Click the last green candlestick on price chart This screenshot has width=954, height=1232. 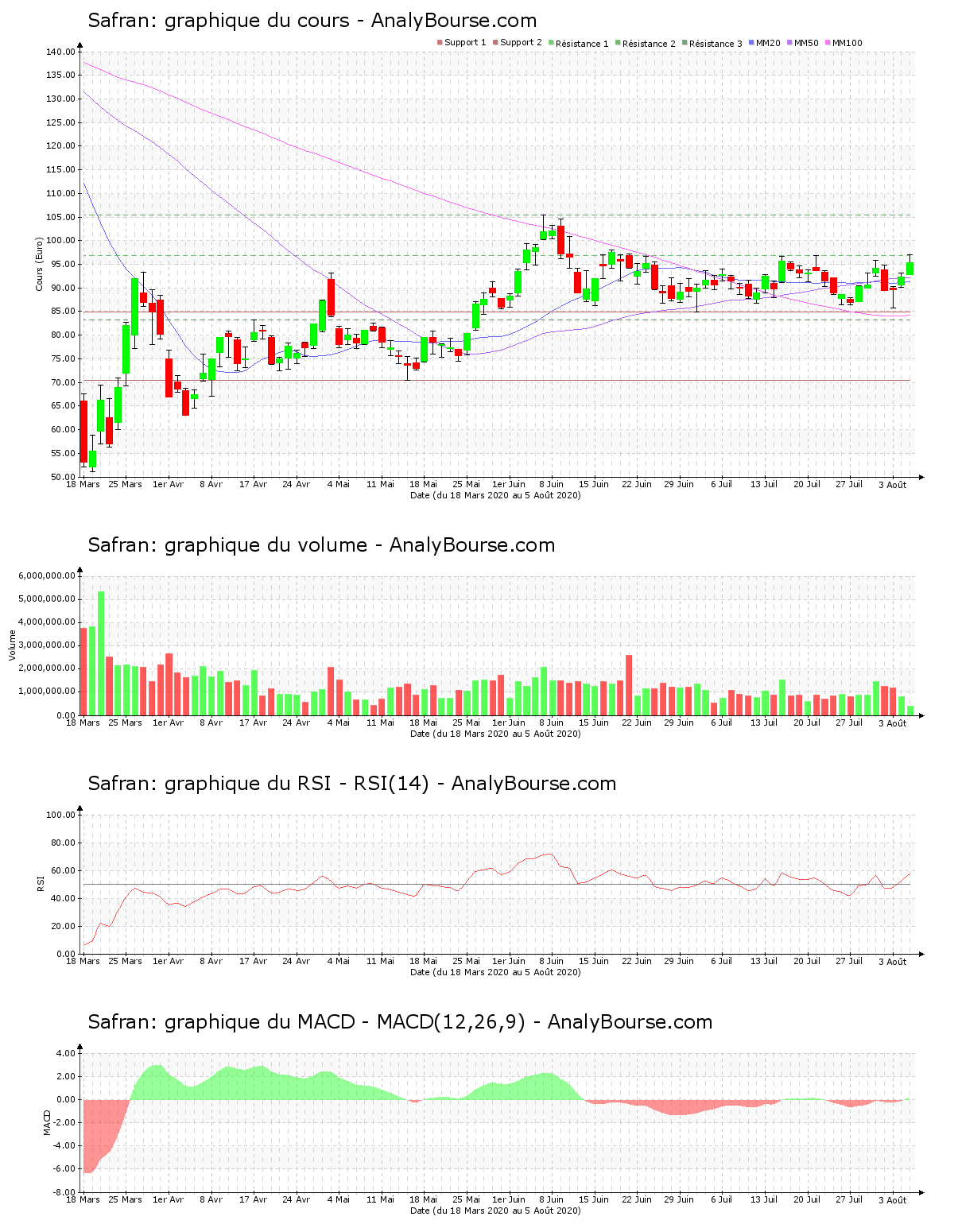tap(909, 269)
